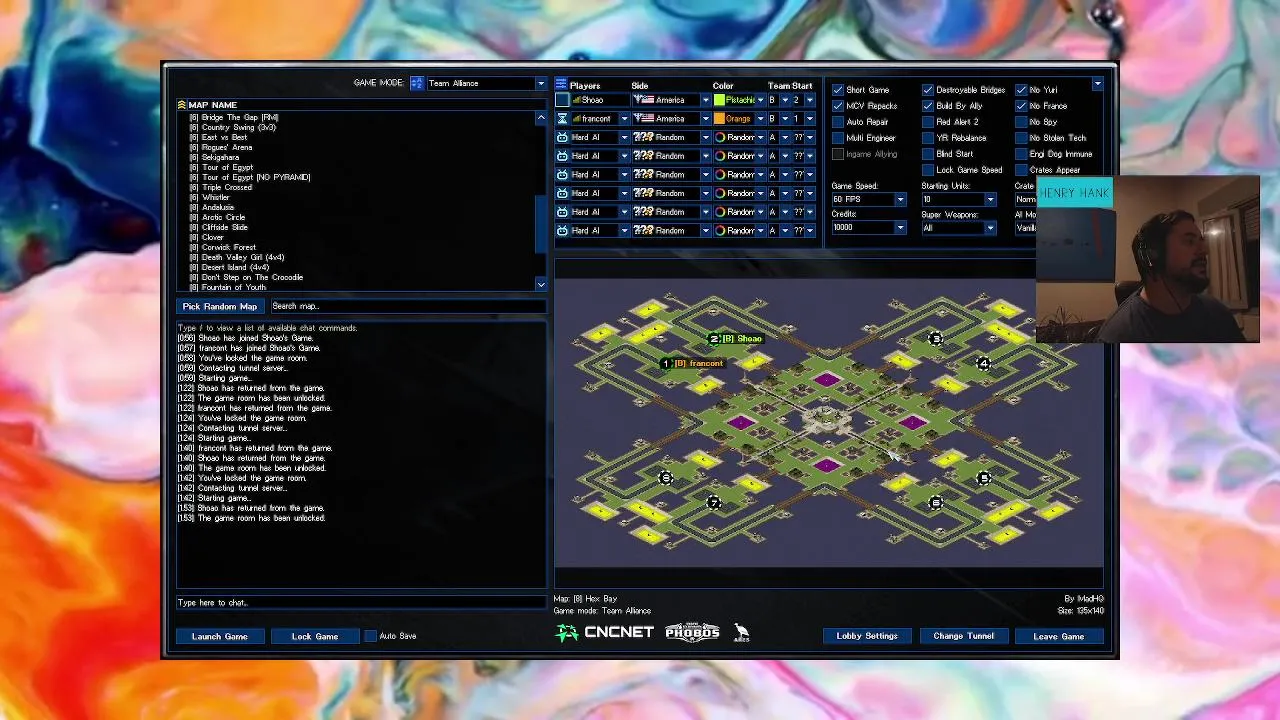Image resolution: width=1280 pixels, height=720 pixels.
Task: Open Lobby Settings
Action: coord(867,636)
